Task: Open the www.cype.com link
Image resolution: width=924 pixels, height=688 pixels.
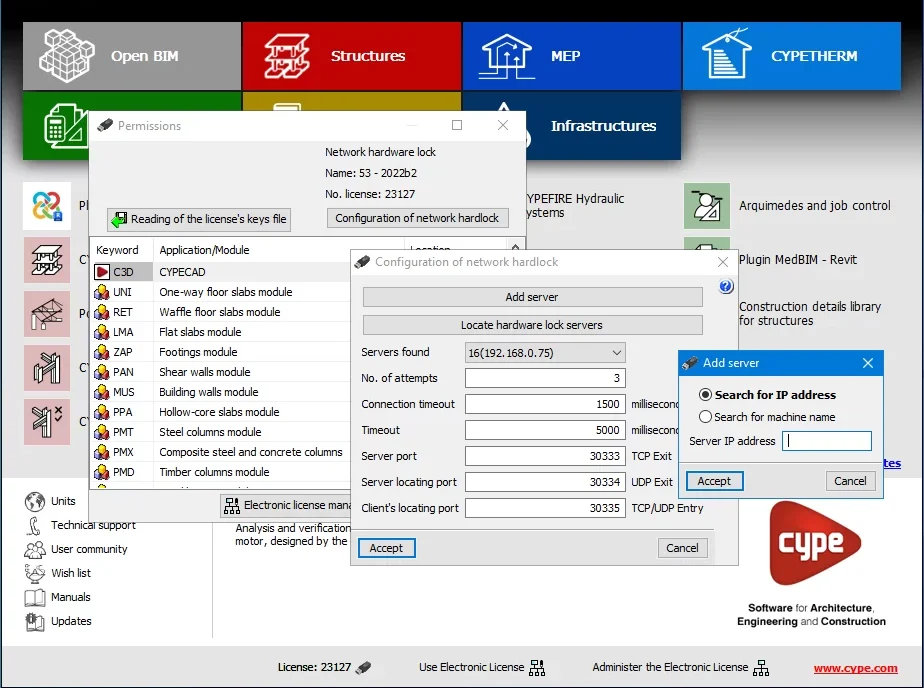Action: click(856, 668)
